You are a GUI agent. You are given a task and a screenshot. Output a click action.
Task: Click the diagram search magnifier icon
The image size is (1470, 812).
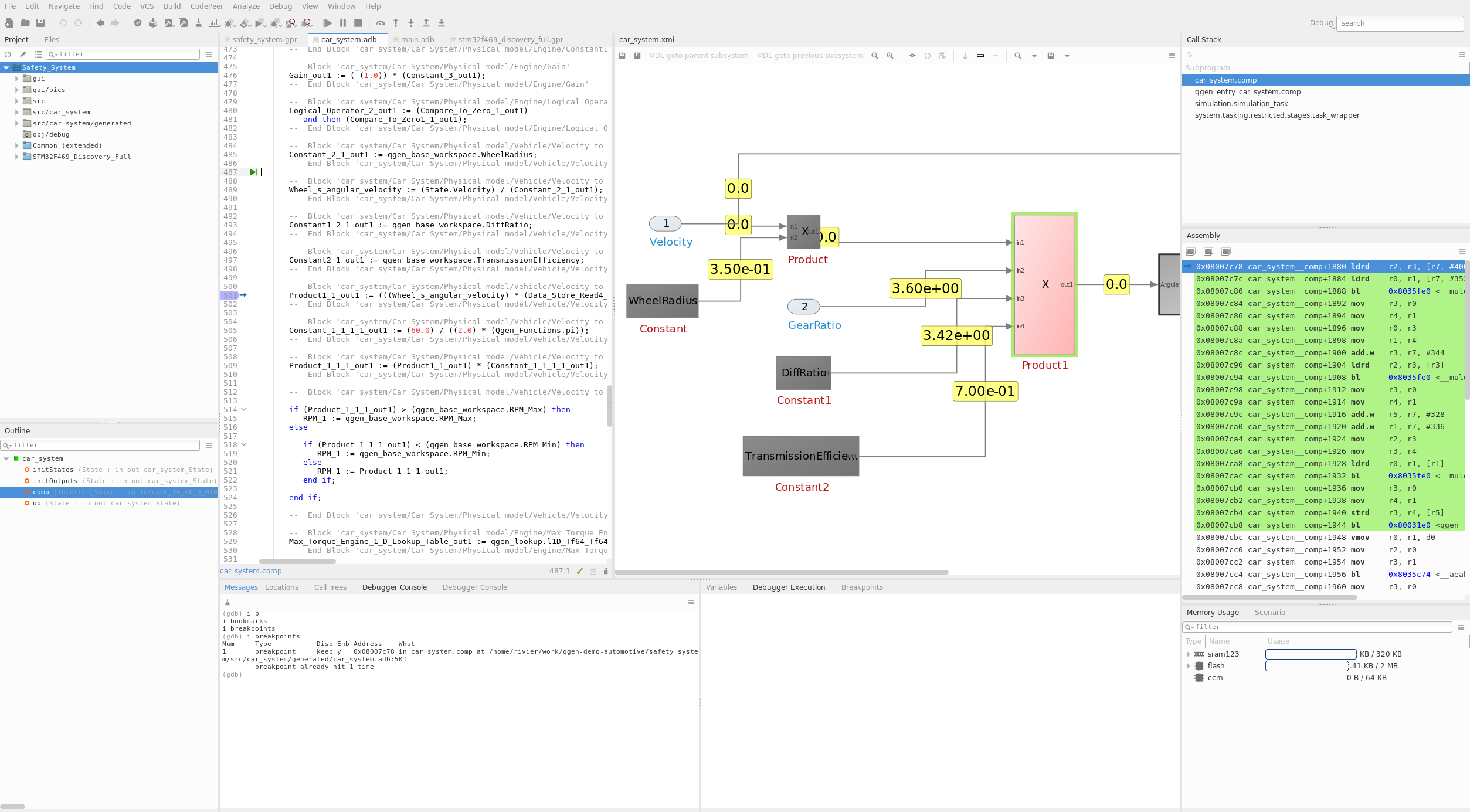click(1018, 56)
